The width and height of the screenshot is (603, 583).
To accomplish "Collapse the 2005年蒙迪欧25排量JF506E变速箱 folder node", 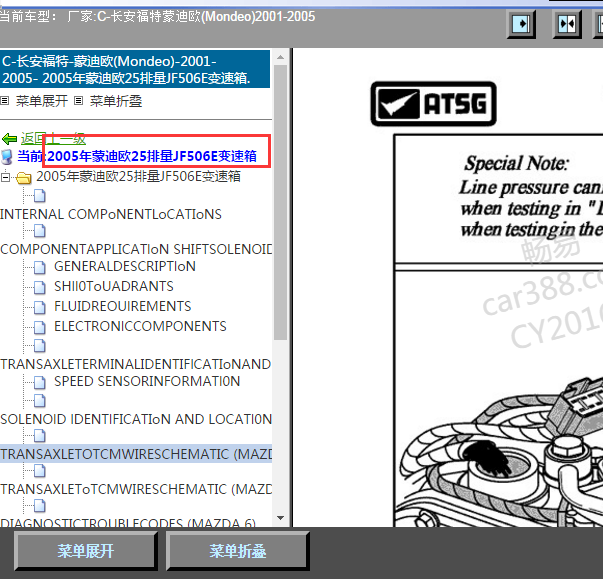I will (5, 177).
